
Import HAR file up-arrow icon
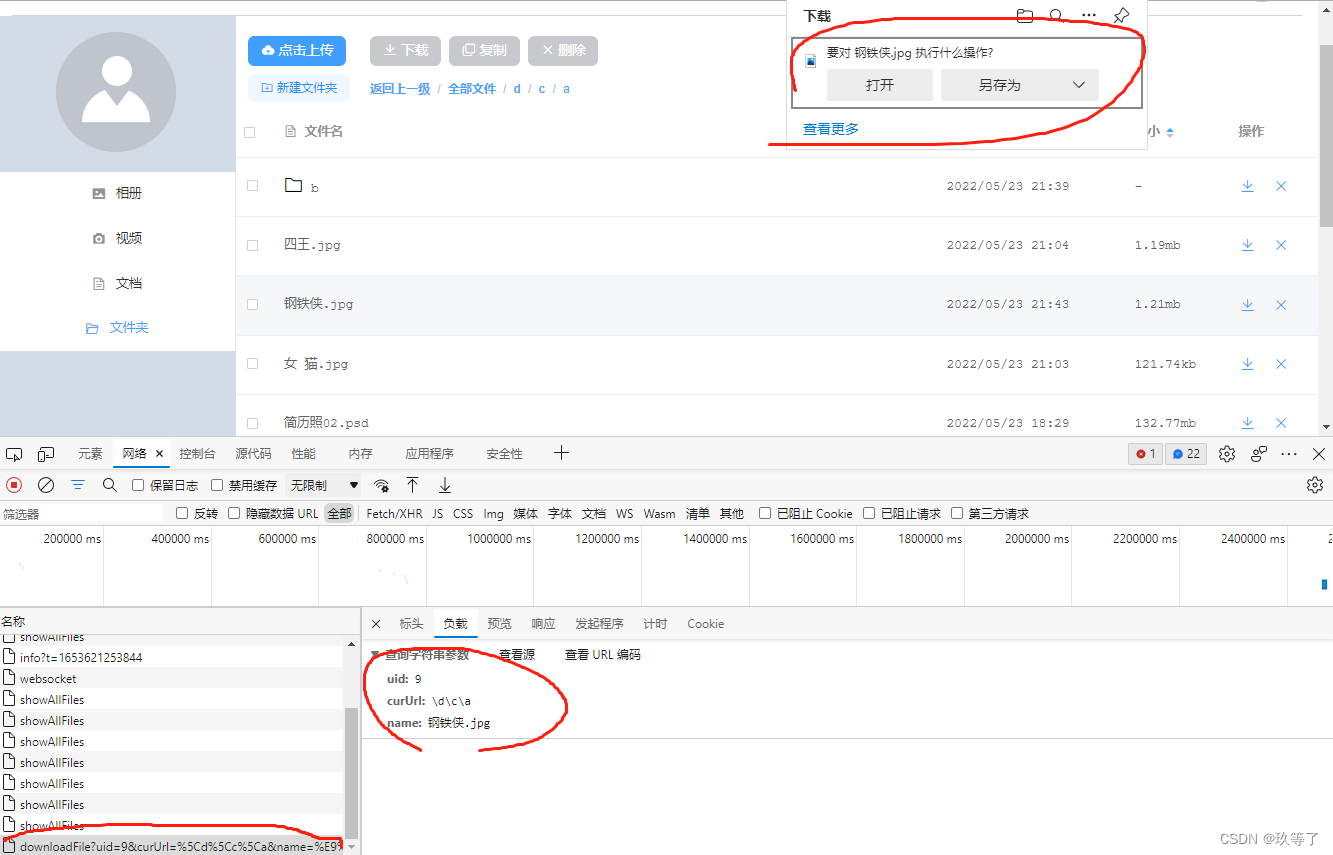click(412, 485)
